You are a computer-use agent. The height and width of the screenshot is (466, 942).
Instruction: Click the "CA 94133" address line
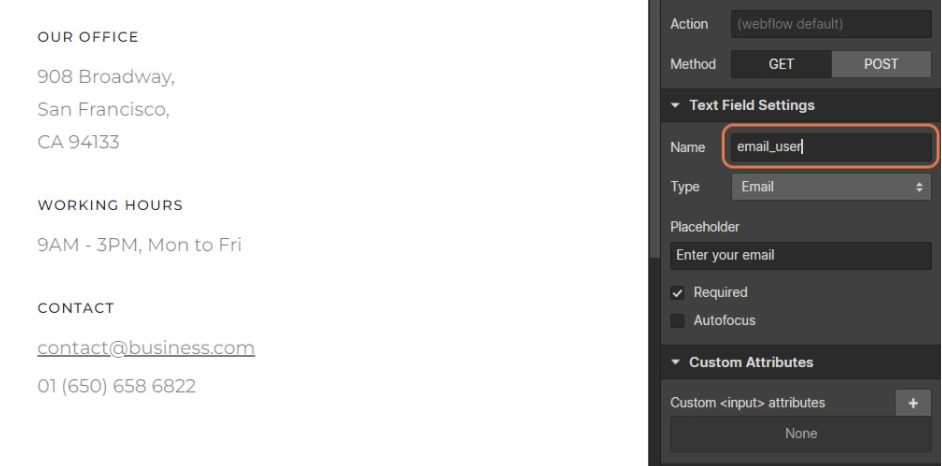pos(78,142)
